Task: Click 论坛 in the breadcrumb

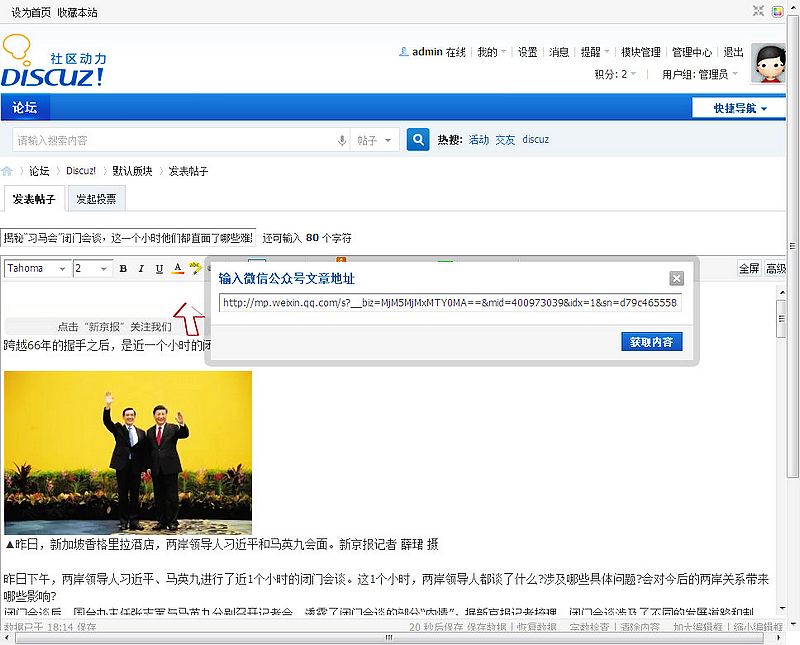Action: tap(39, 171)
